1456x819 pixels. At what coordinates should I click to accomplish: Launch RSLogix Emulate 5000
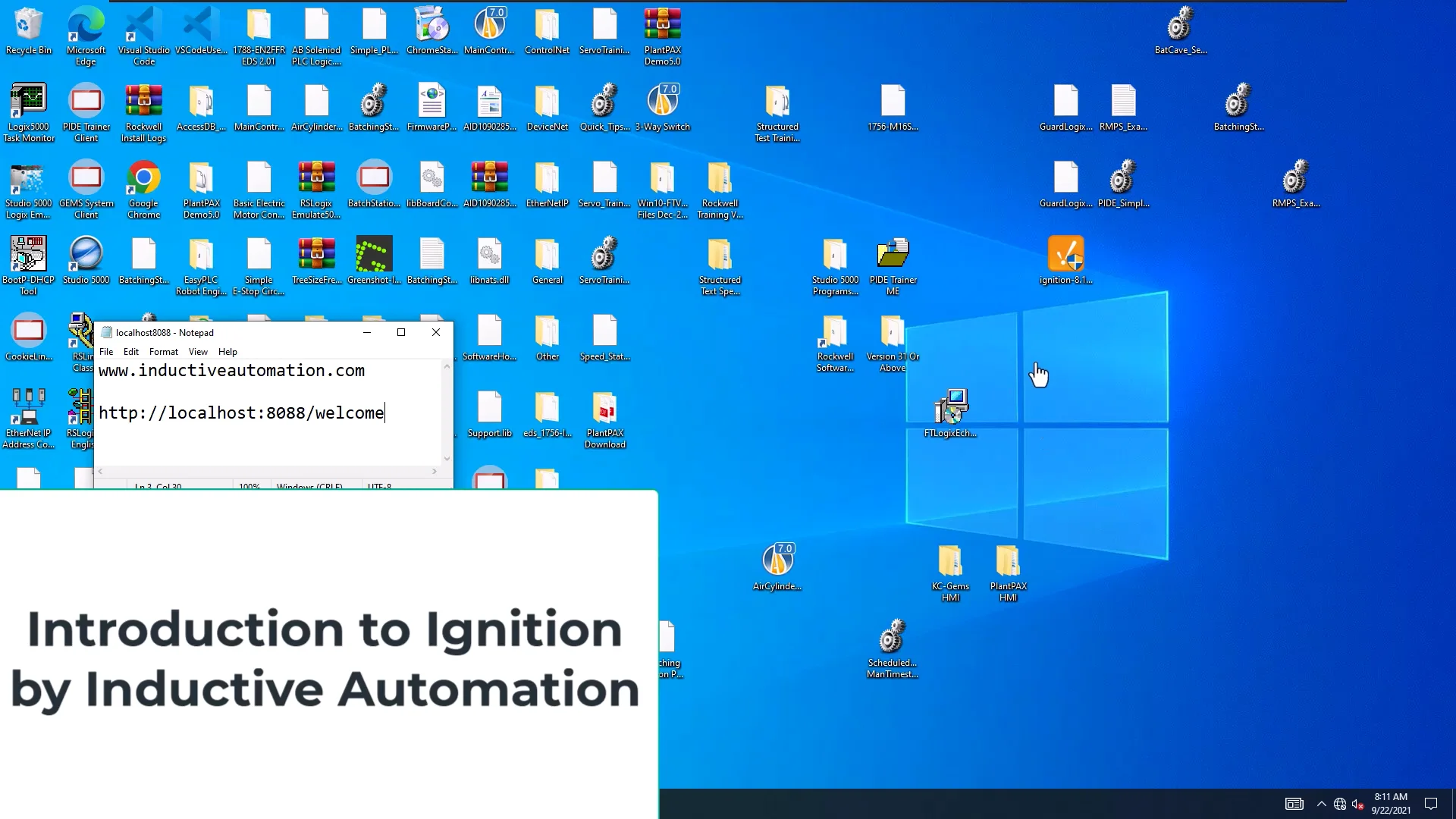point(316,180)
